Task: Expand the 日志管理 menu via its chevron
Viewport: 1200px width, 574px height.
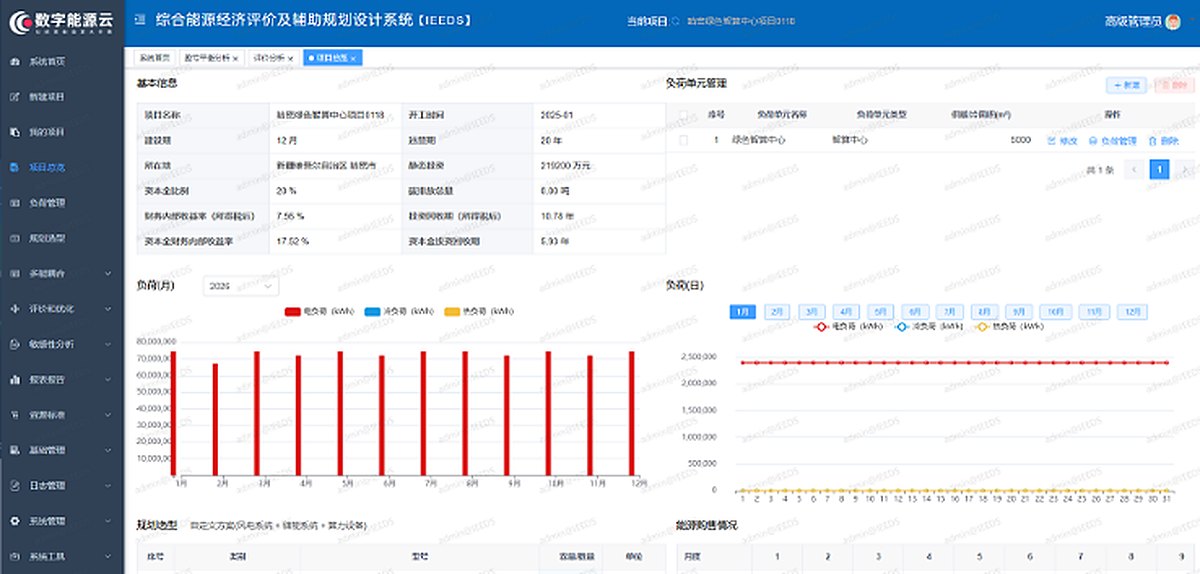Action: pos(108,486)
